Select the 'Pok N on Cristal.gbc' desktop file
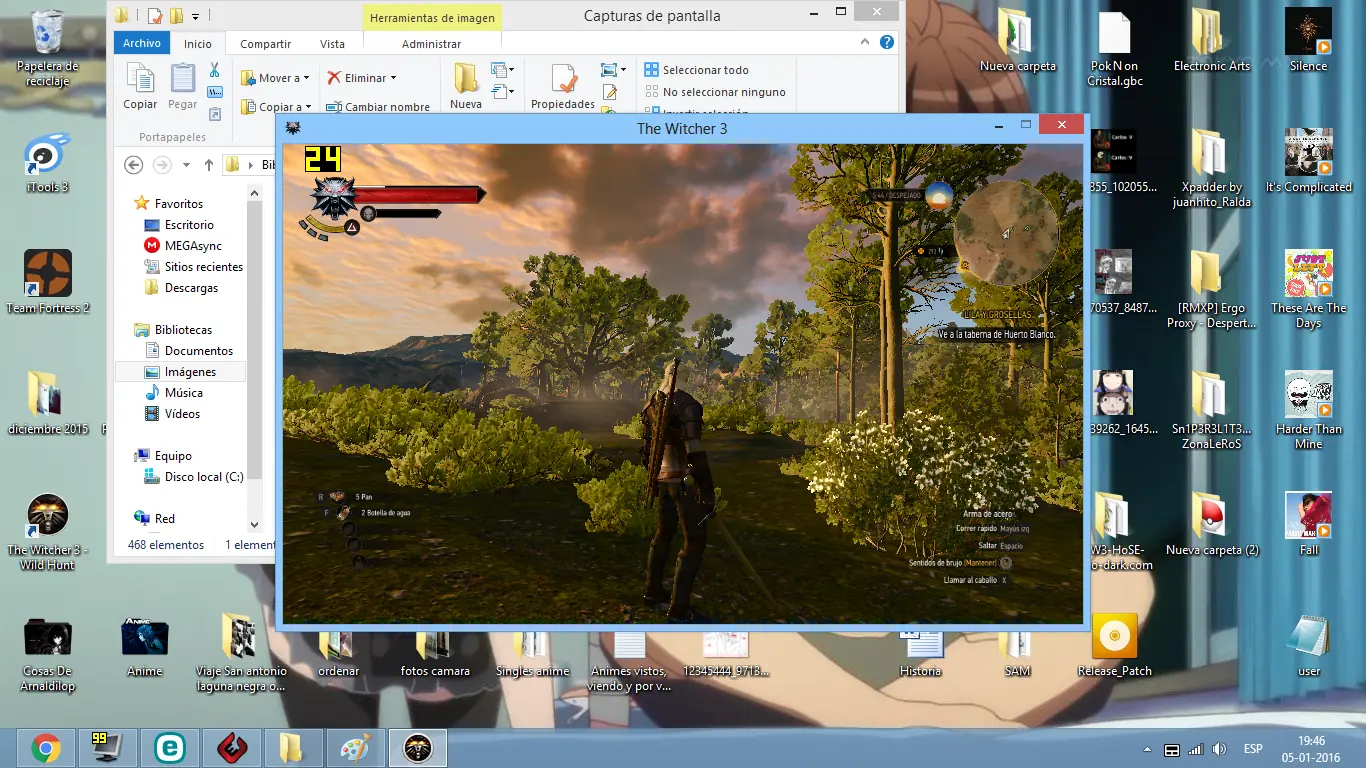This screenshot has height=768, width=1366. click(x=1114, y=50)
